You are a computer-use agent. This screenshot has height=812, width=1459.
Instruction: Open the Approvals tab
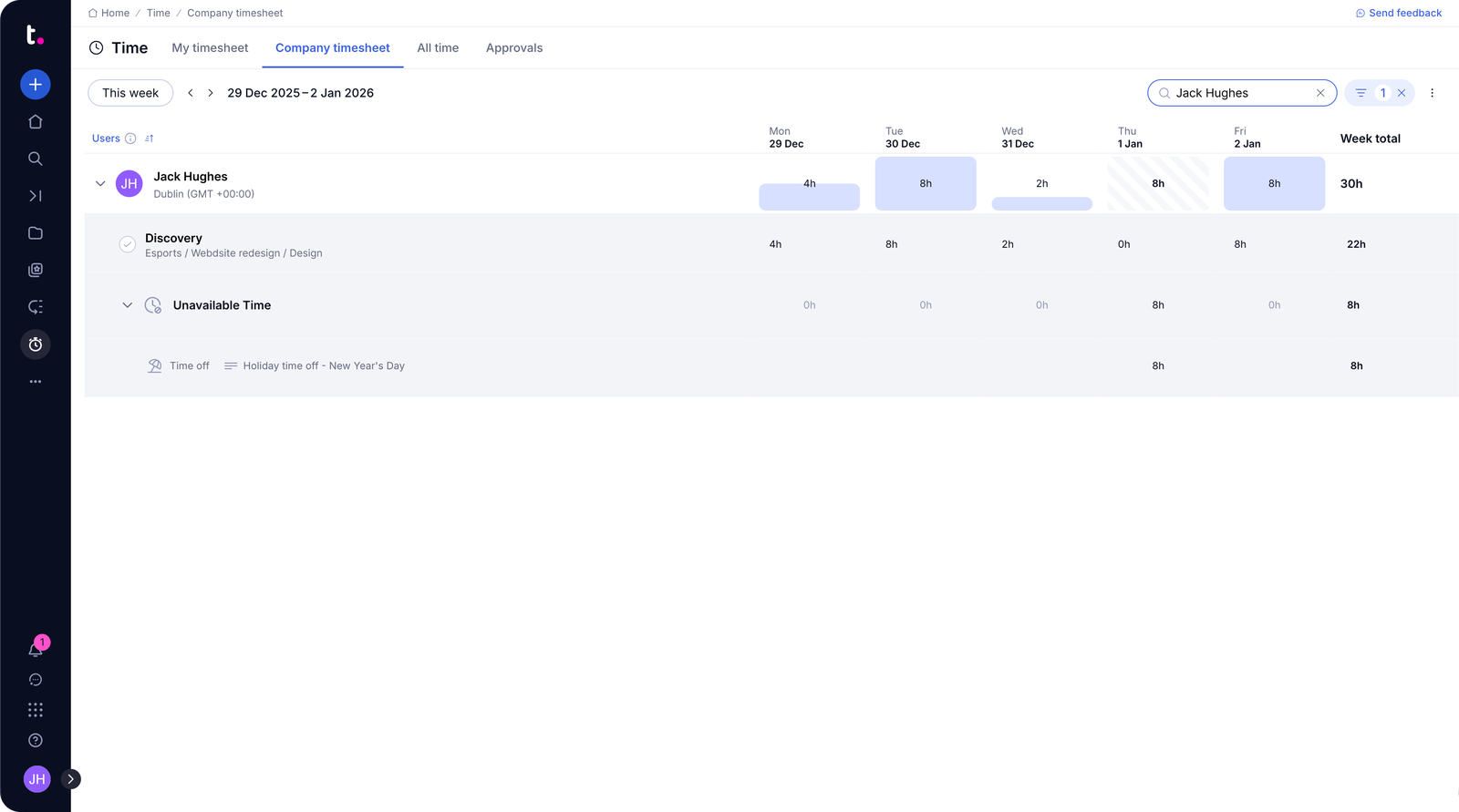[514, 48]
